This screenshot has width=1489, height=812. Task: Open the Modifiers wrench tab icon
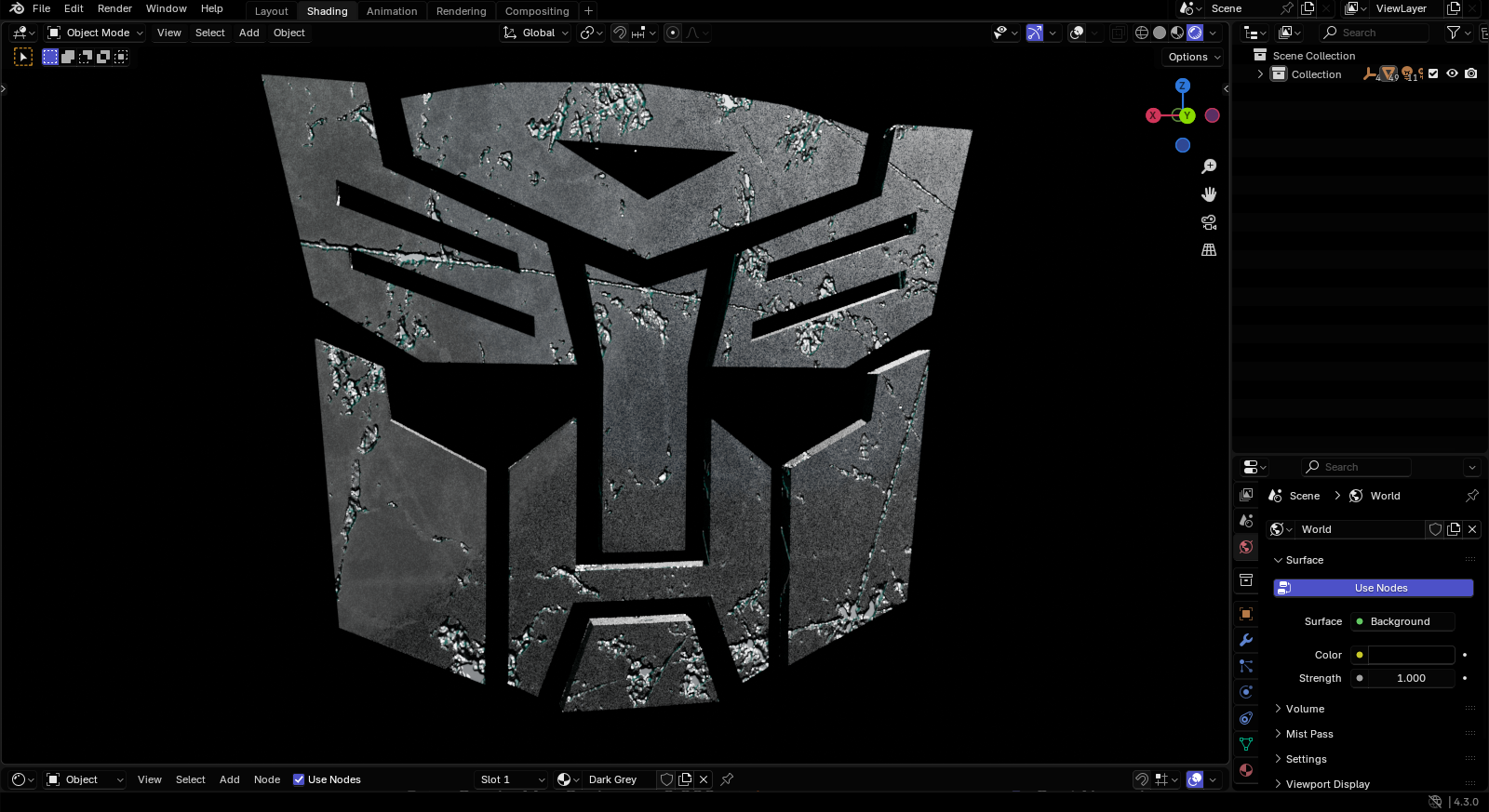[x=1246, y=640]
